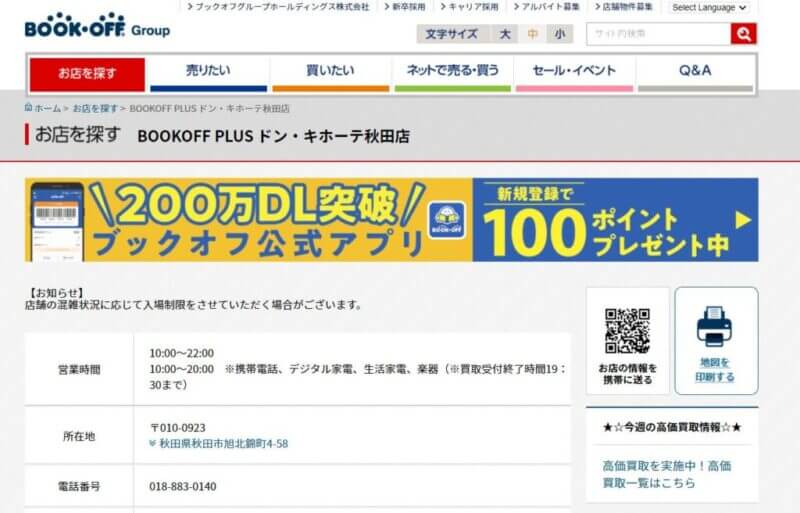This screenshot has width=800, height=513.
Task: Click the site search input field
Action: tap(659, 34)
